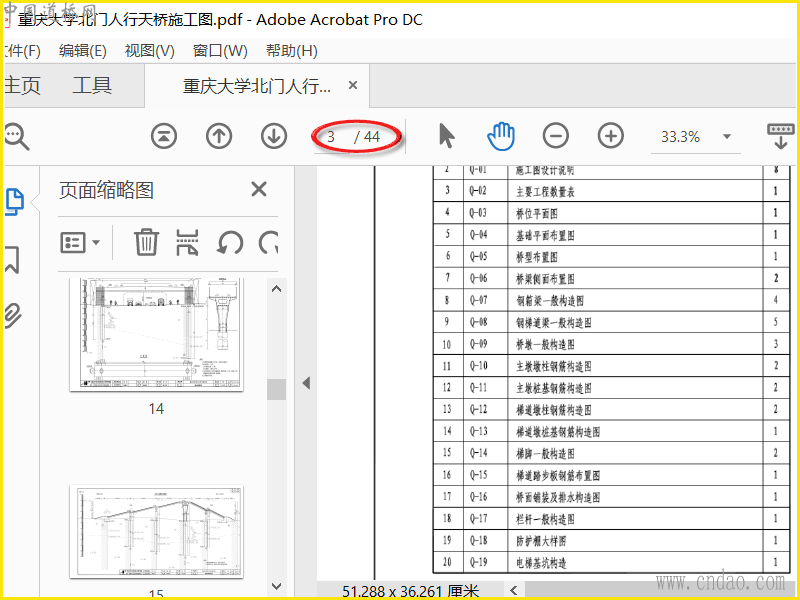Switch to the 主页 tab
This screenshot has height=600, width=800.
22,86
